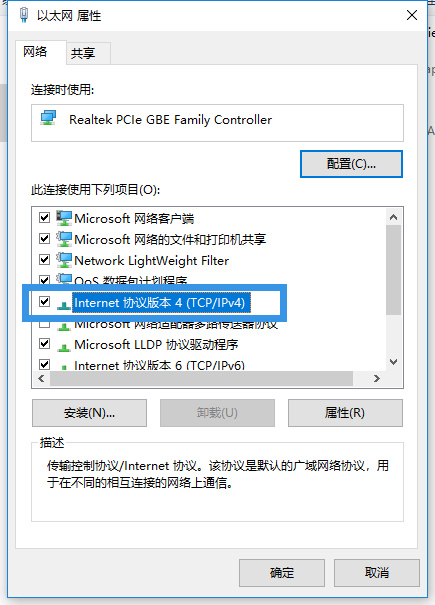This screenshot has height=605, width=435.
Task: Click the Ethernet plug icon in title bar
Action: coord(24,15)
